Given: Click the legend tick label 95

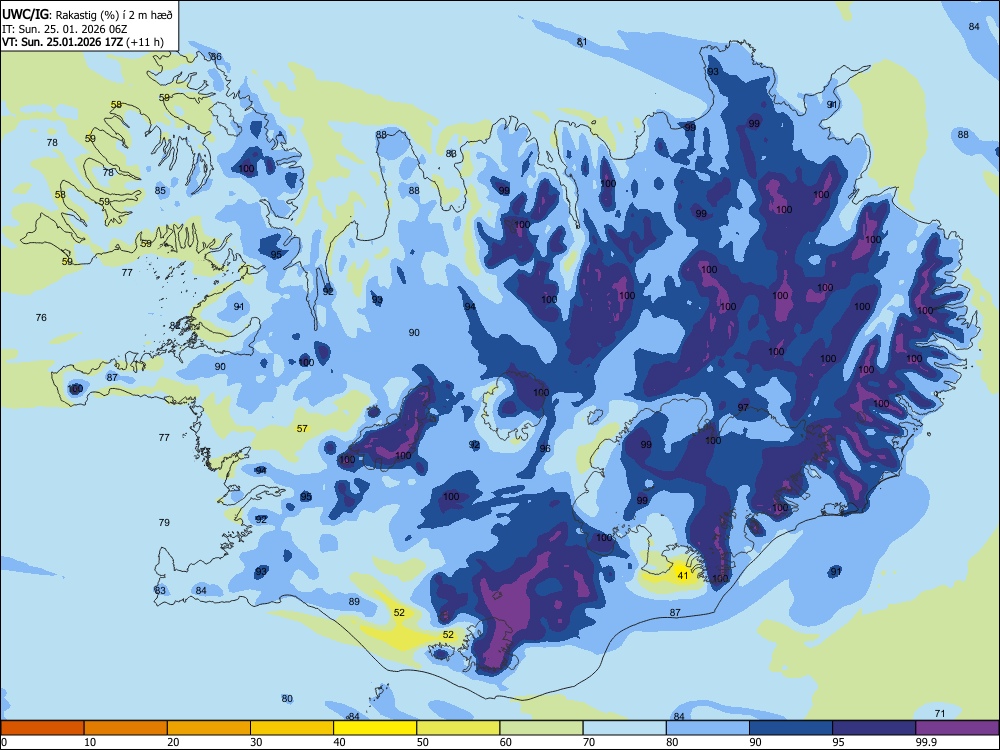Looking at the screenshot, I should pos(839,742).
